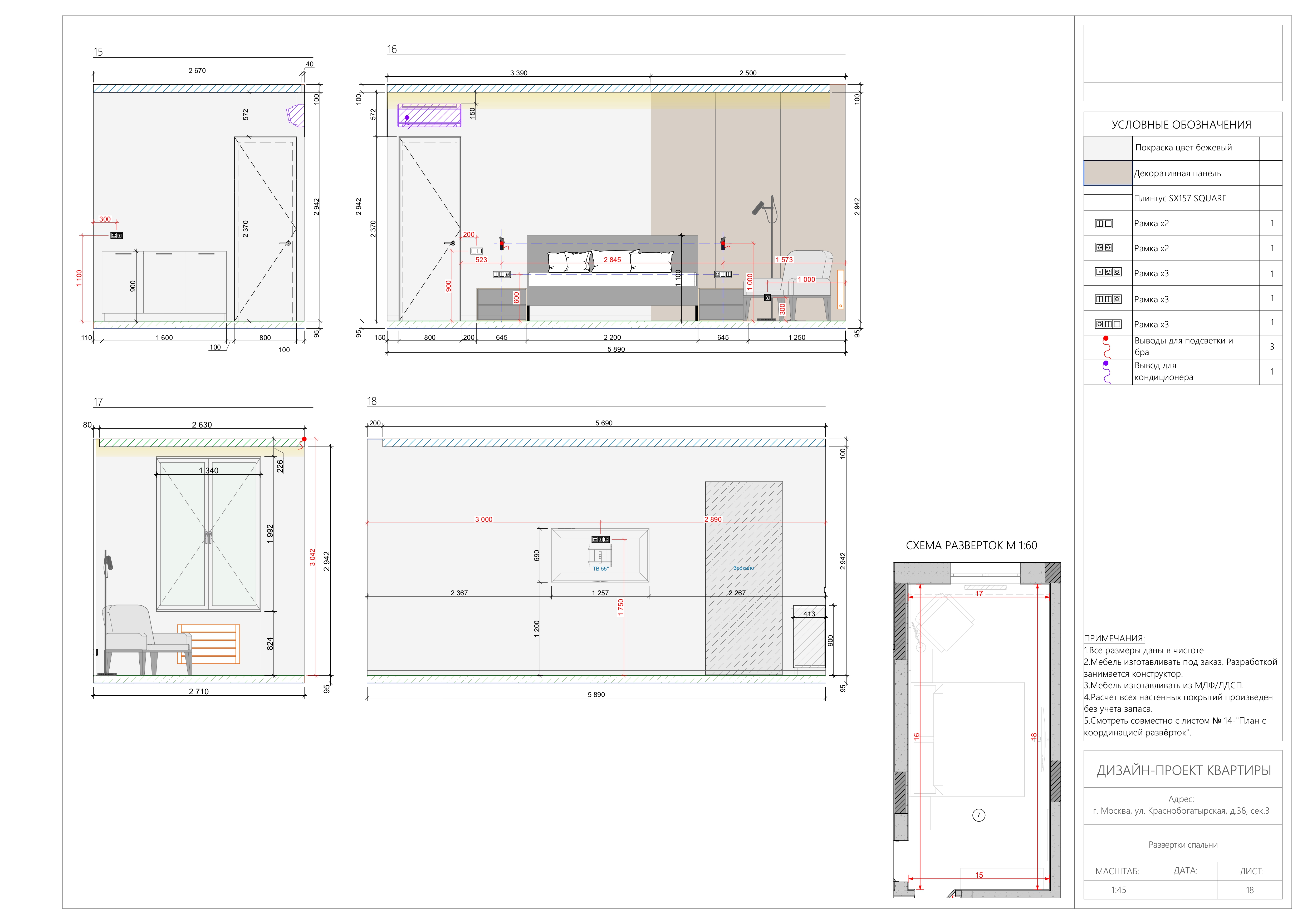Click the '2 670' dimension above elevation 15
Screen dimensions: 1307x924
pos(197,71)
